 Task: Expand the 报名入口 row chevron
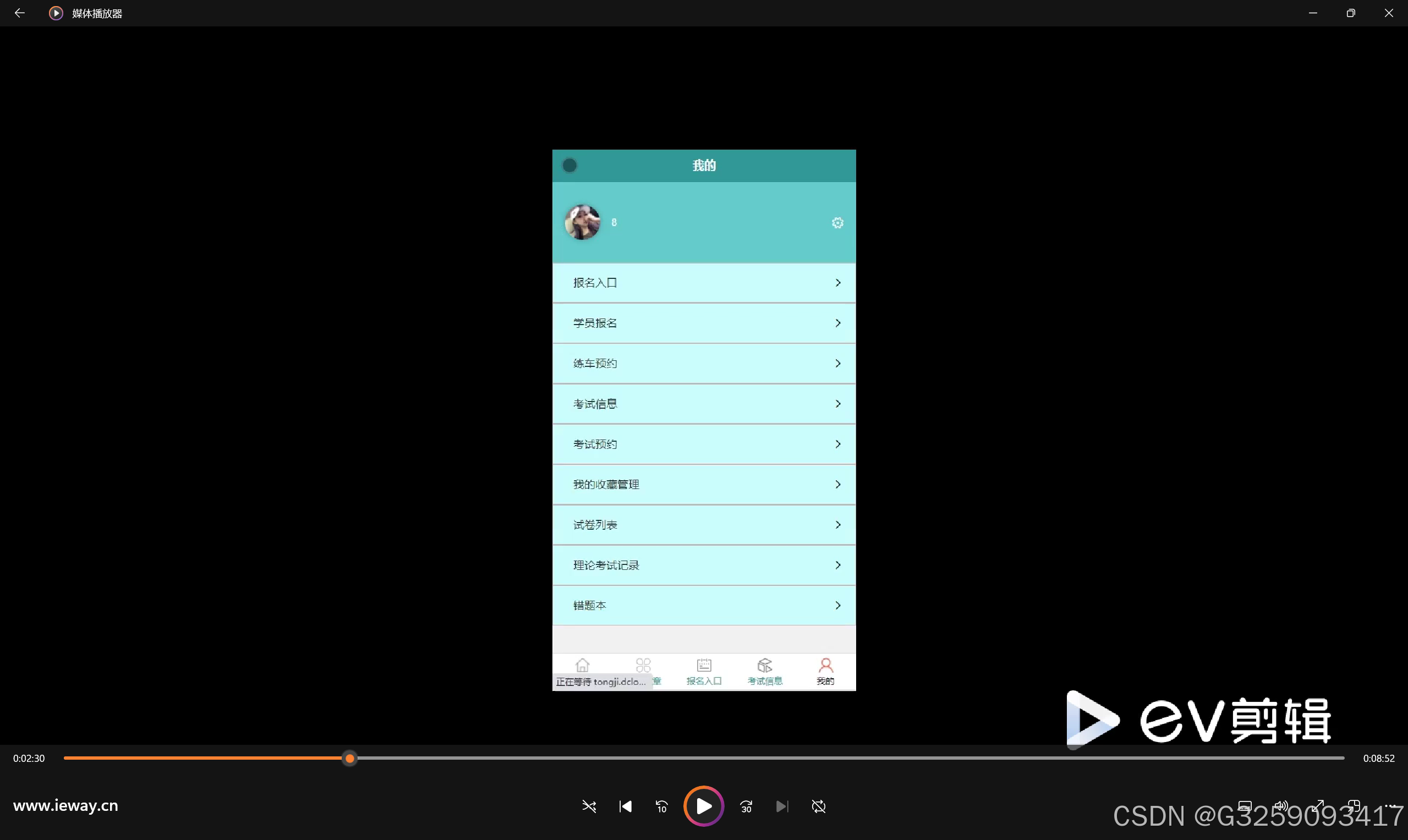(838, 282)
